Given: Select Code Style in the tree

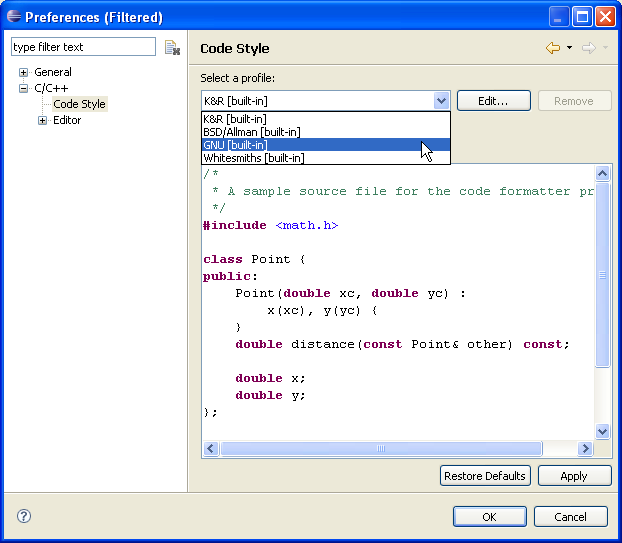Looking at the screenshot, I should point(79,104).
